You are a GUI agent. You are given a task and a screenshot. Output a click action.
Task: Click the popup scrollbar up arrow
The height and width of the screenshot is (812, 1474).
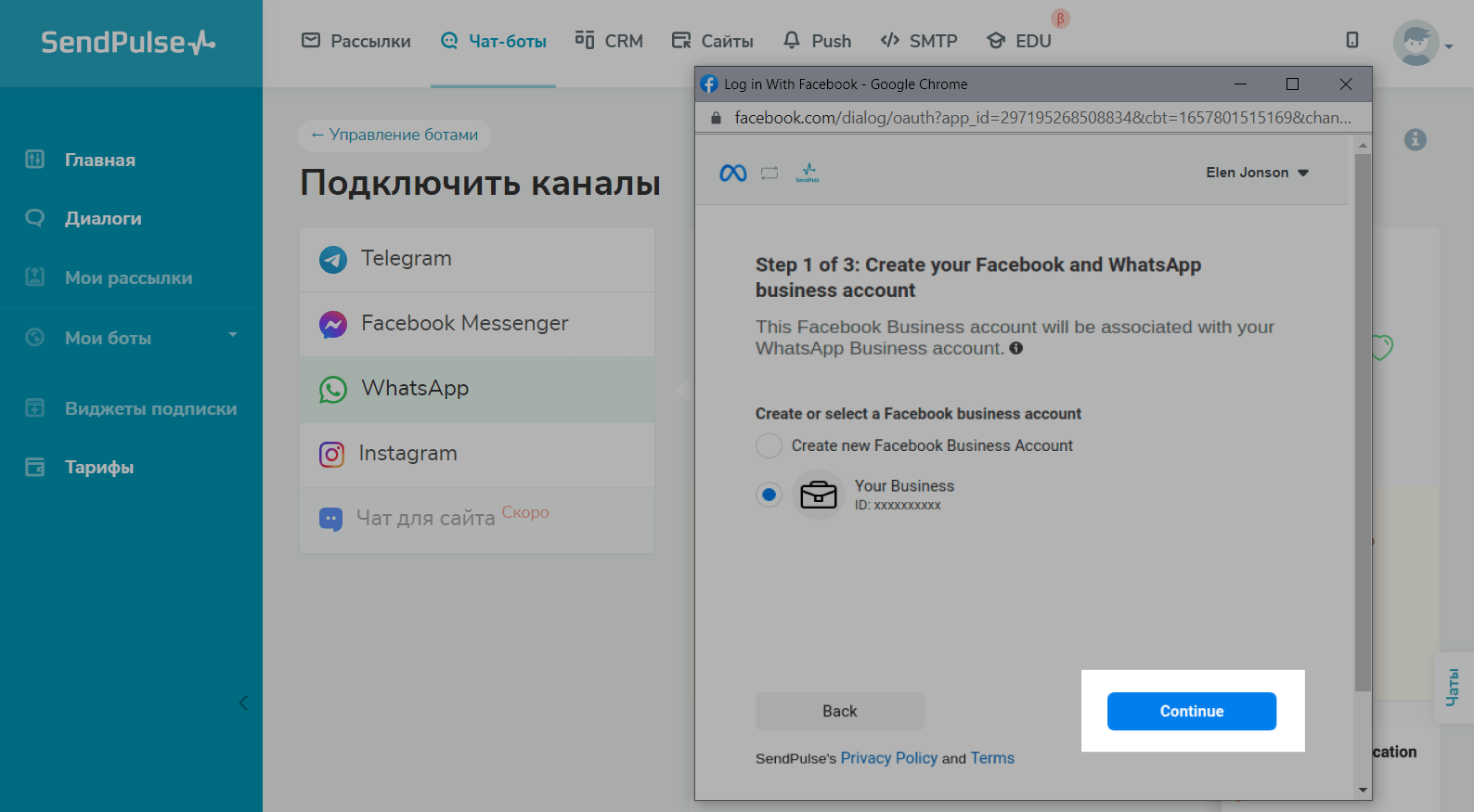(x=1363, y=146)
